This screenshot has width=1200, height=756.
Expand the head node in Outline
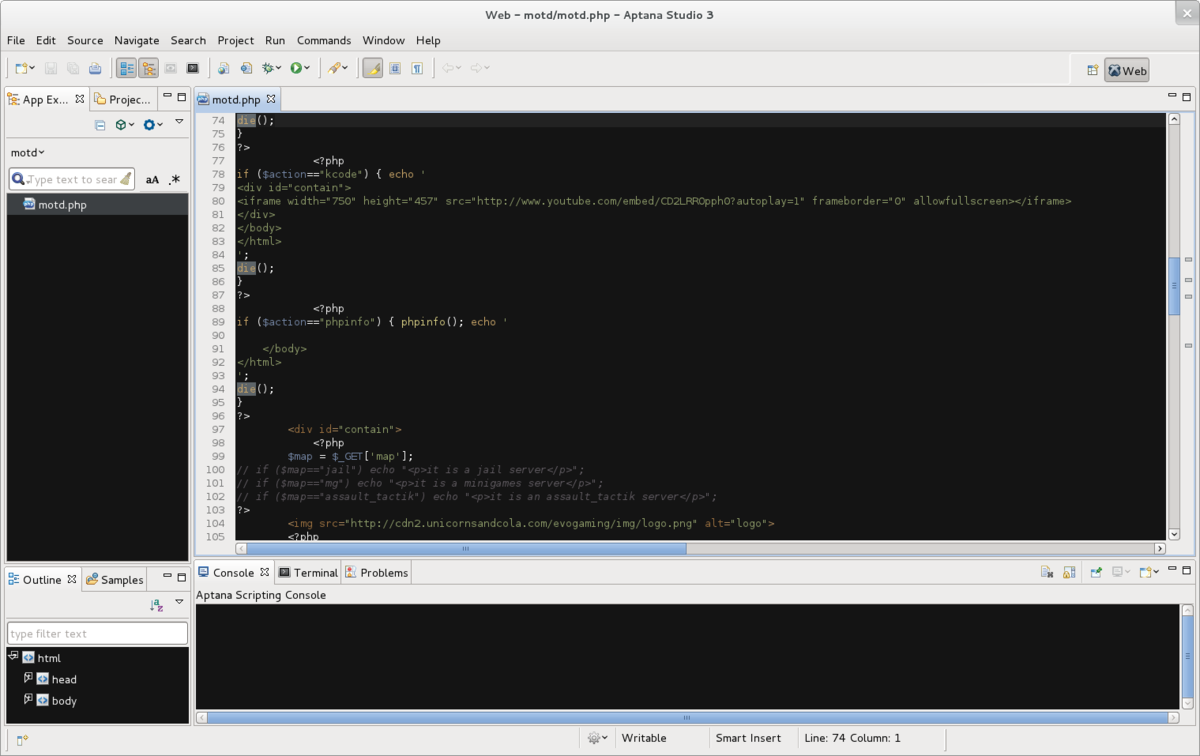pos(29,678)
